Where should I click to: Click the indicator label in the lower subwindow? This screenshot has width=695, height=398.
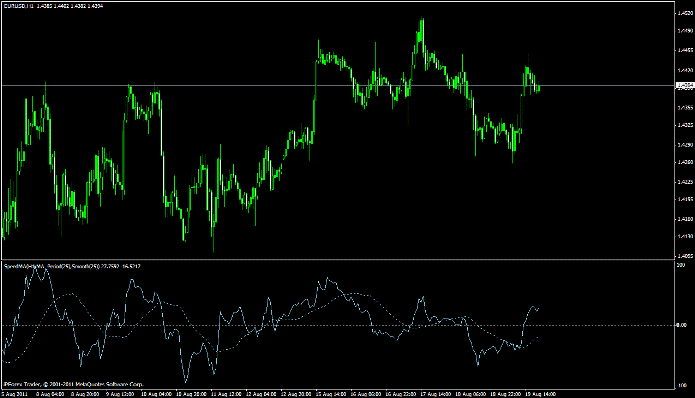coord(72,266)
